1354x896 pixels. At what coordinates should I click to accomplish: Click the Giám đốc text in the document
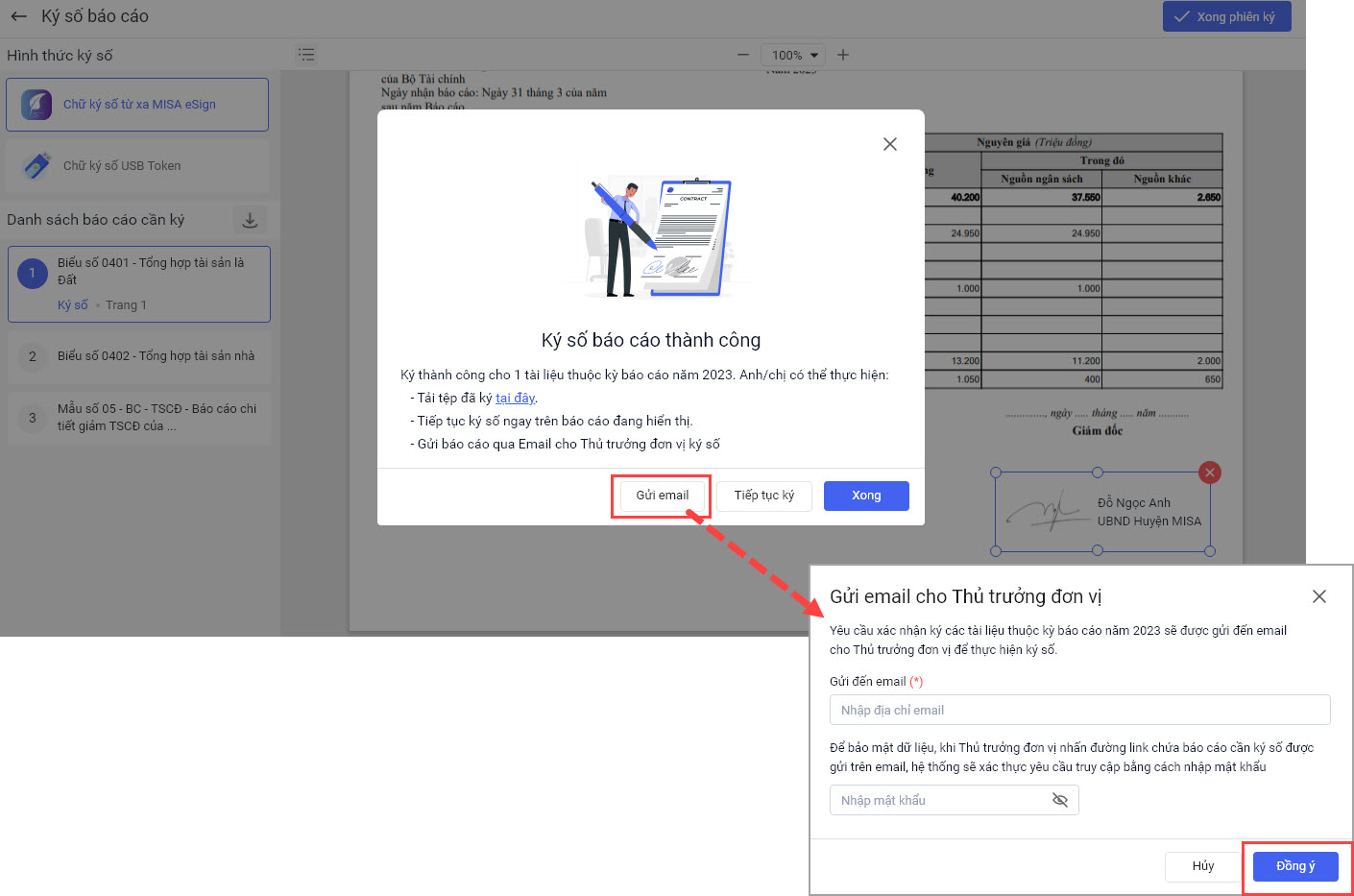[x=1098, y=431]
